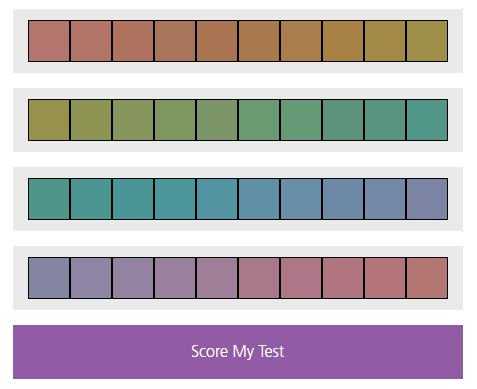Click the Score My Test button
477x389 pixels.
(238, 352)
